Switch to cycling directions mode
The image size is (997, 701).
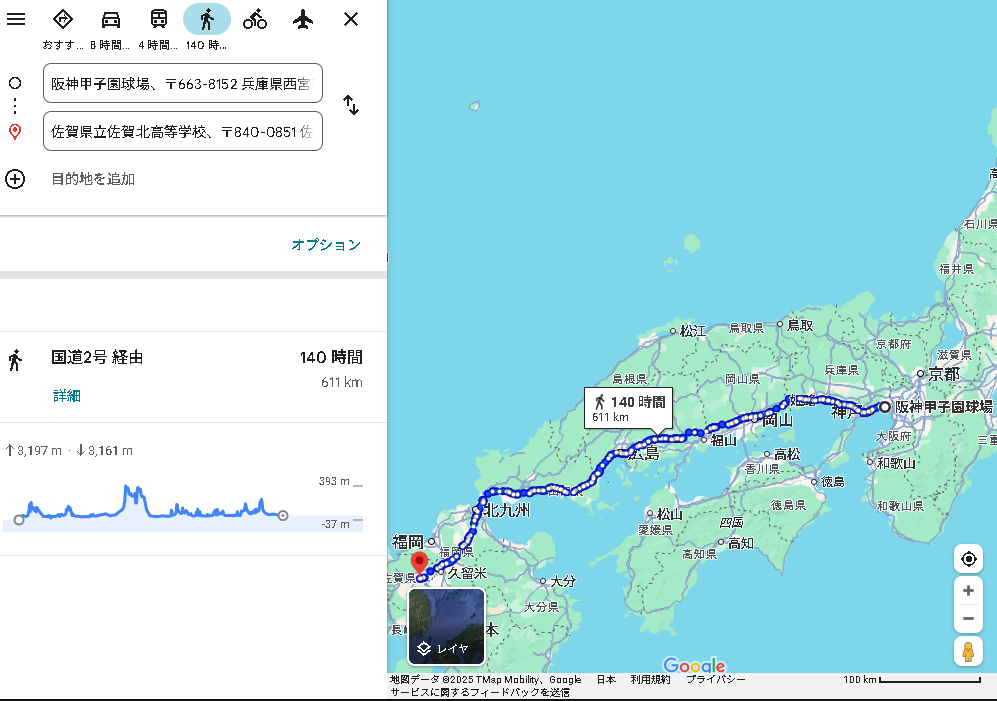point(255,19)
